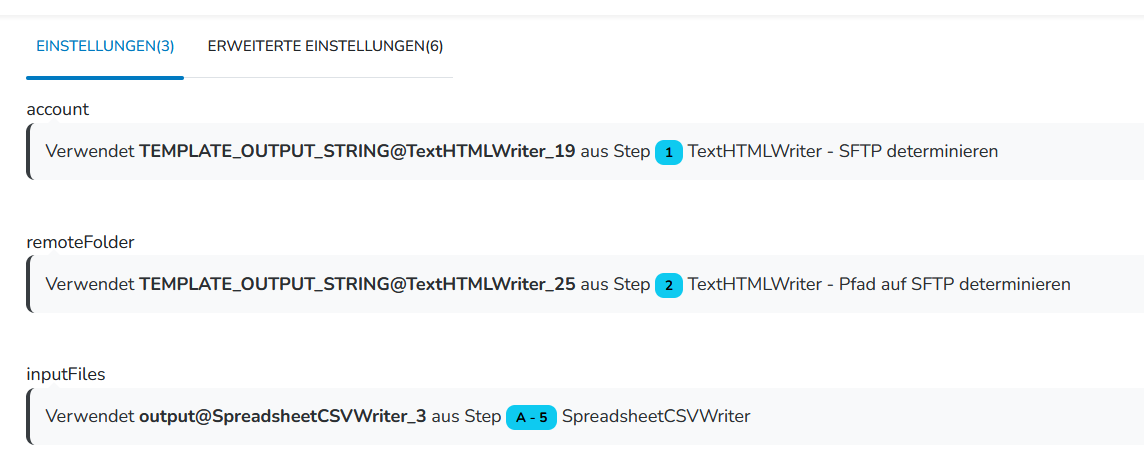Screen dimensions: 1144x465
Task: Click 'aus Step' text in remoteFolder row
Action: pyautogui.click(x=615, y=284)
